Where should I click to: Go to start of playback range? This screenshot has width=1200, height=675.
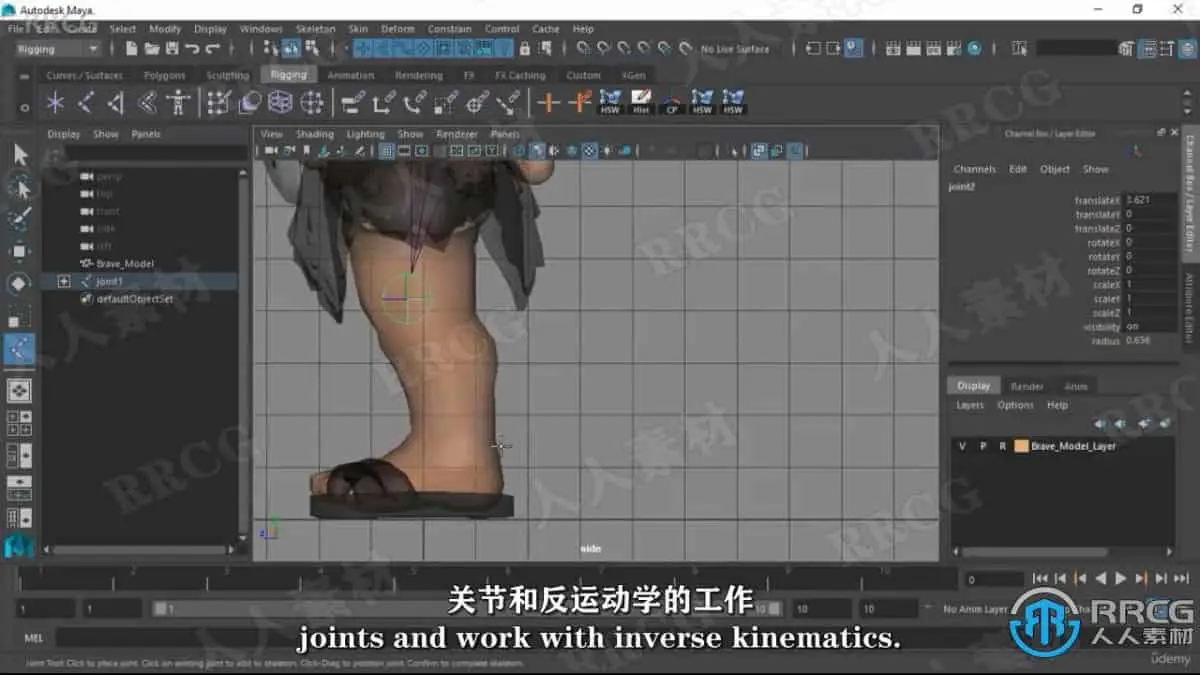(1040, 578)
